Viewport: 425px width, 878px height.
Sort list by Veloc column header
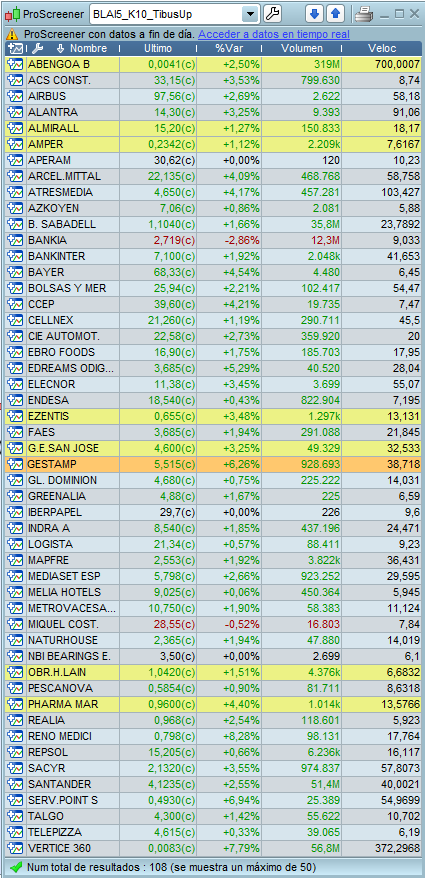(382, 48)
